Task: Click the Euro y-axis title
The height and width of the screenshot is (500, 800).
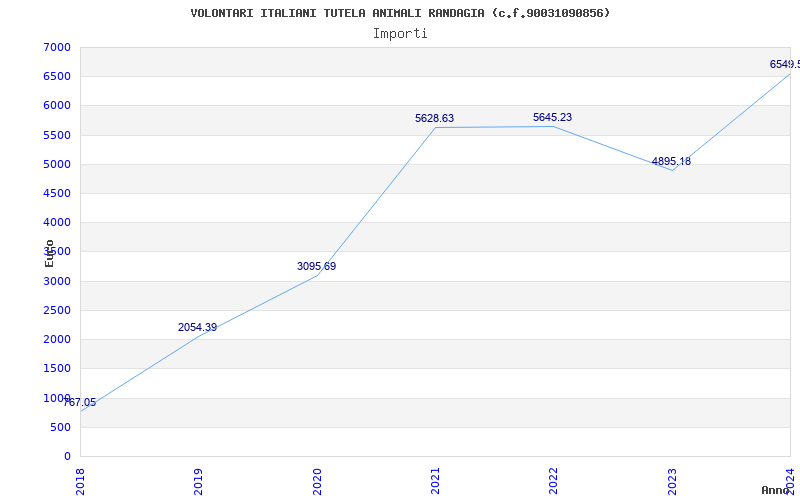Action: [49, 253]
